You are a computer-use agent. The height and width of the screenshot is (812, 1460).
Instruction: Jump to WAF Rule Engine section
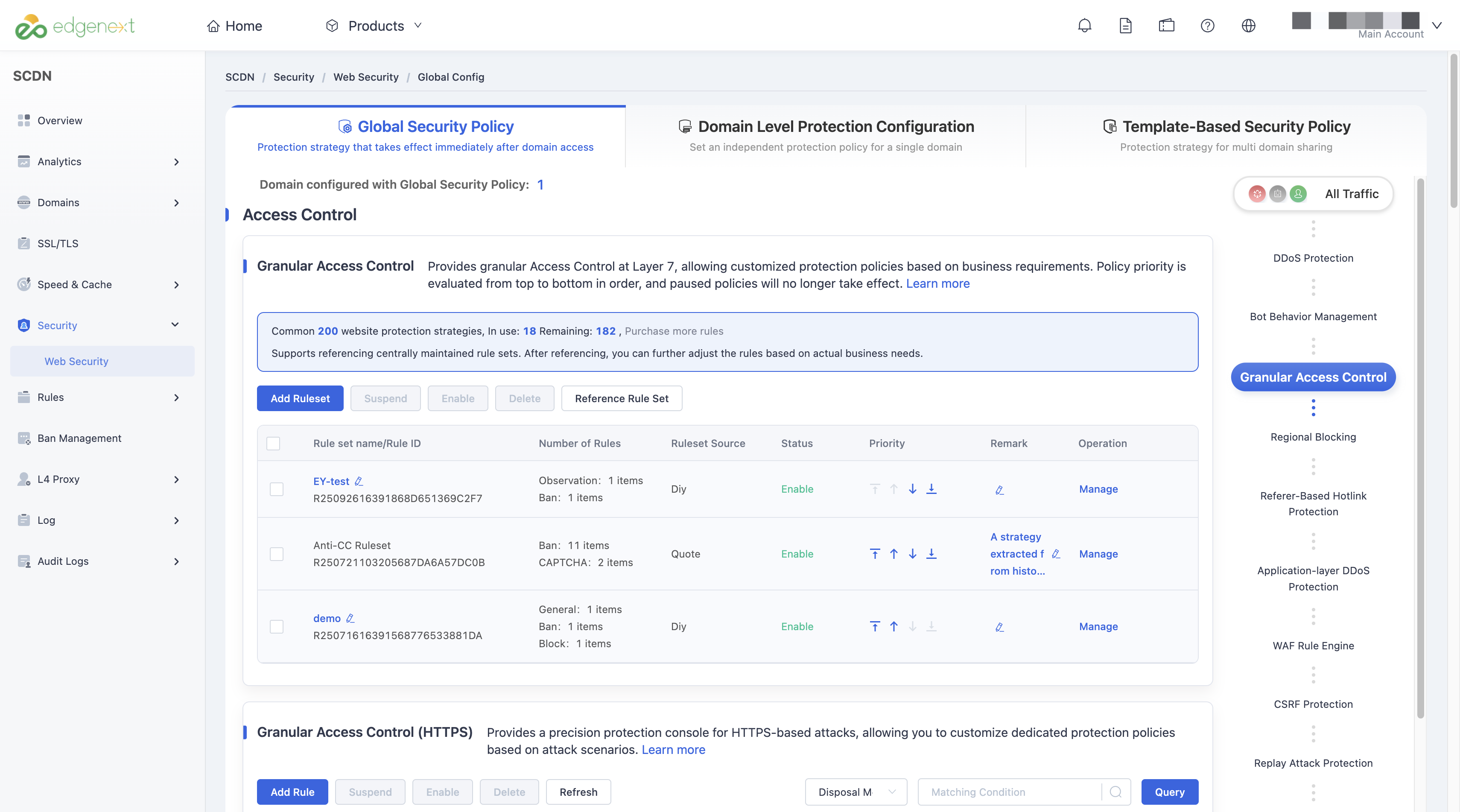point(1313,646)
